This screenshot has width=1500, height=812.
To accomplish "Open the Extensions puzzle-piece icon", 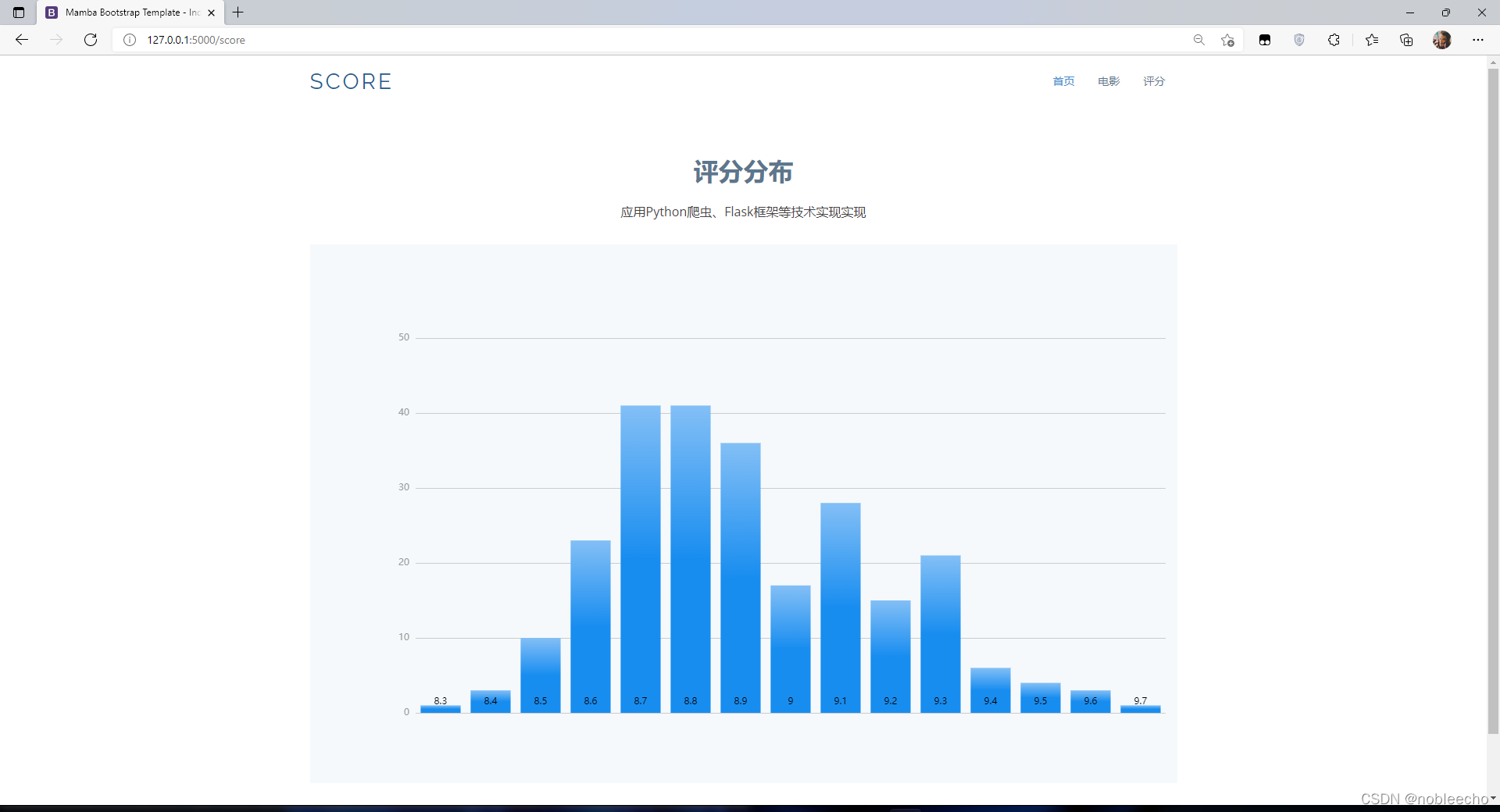I will (x=1334, y=40).
